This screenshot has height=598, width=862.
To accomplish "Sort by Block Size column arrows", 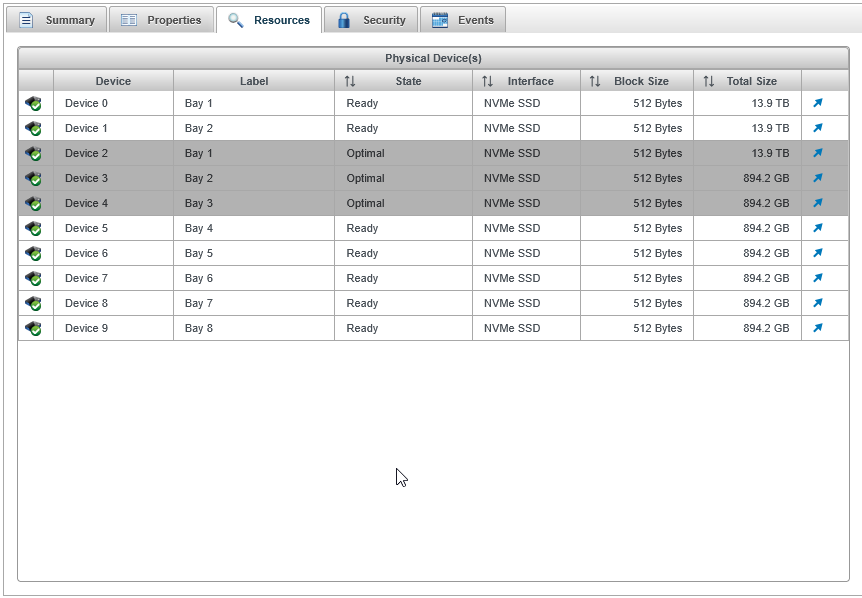I will [595, 81].
